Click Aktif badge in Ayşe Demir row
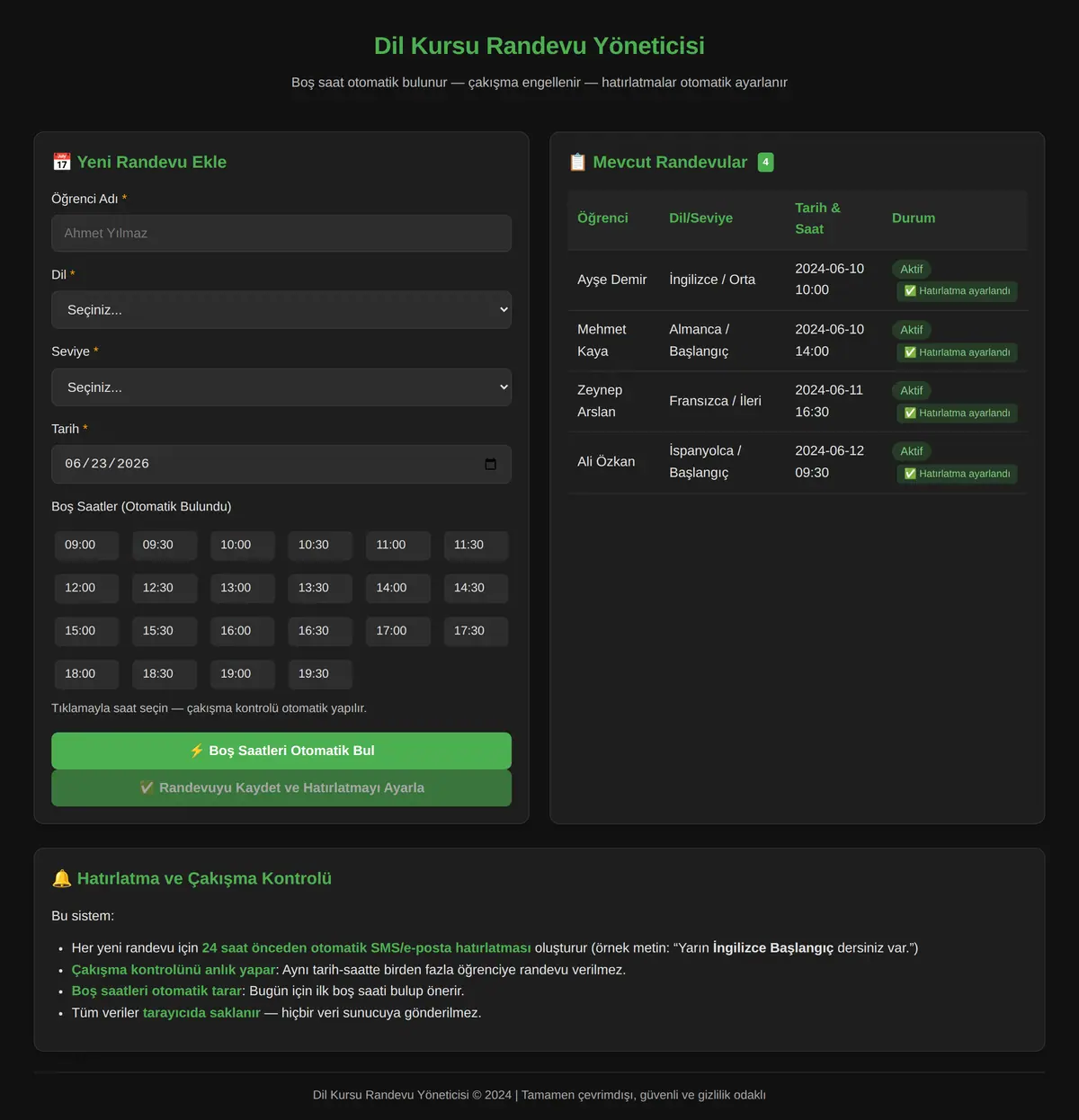Screen dimensions: 1079x1120 pyautogui.click(x=912, y=270)
